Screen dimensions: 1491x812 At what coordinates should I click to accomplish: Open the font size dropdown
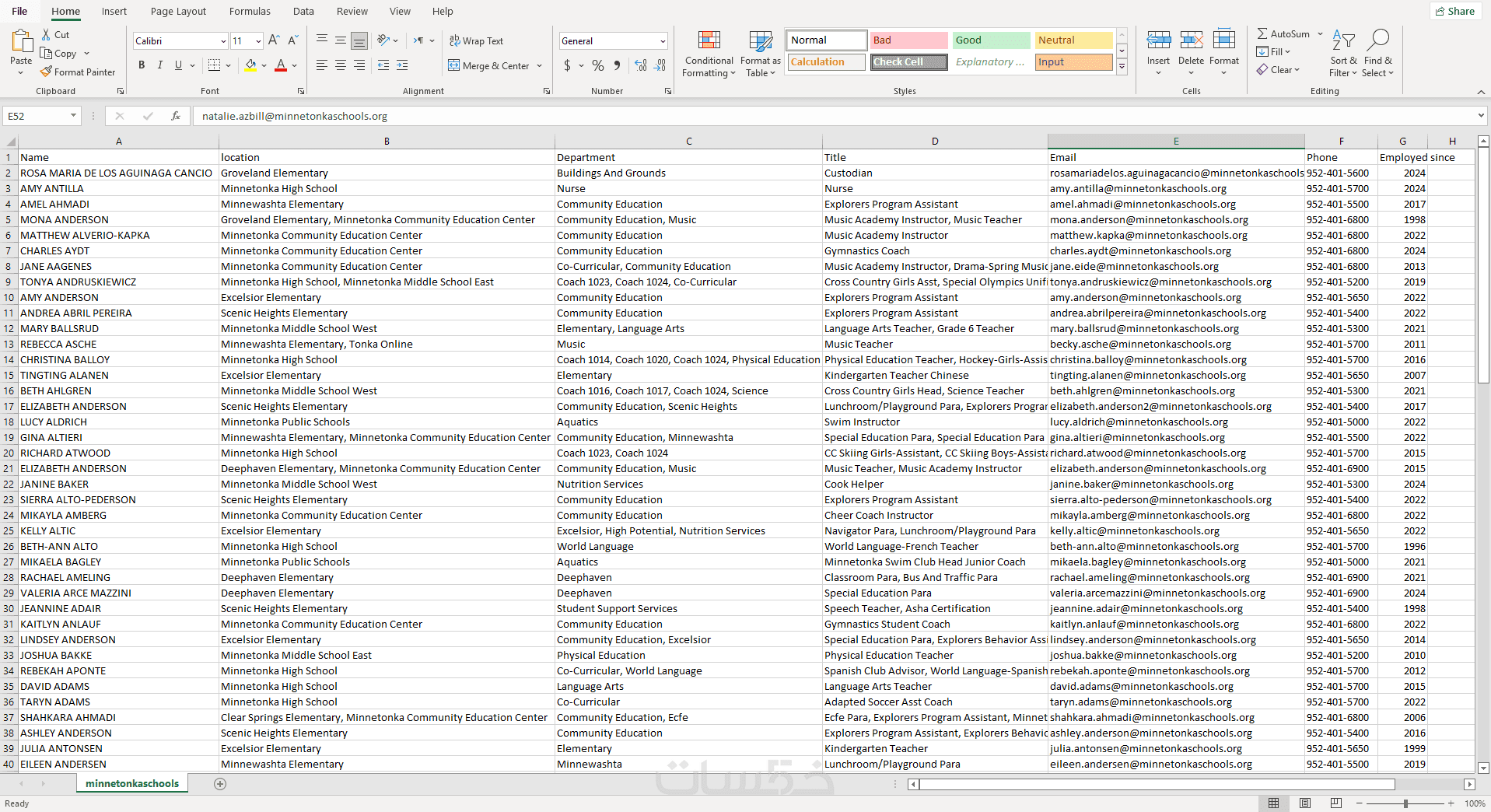pyautogui.click(x=258, y=41)
